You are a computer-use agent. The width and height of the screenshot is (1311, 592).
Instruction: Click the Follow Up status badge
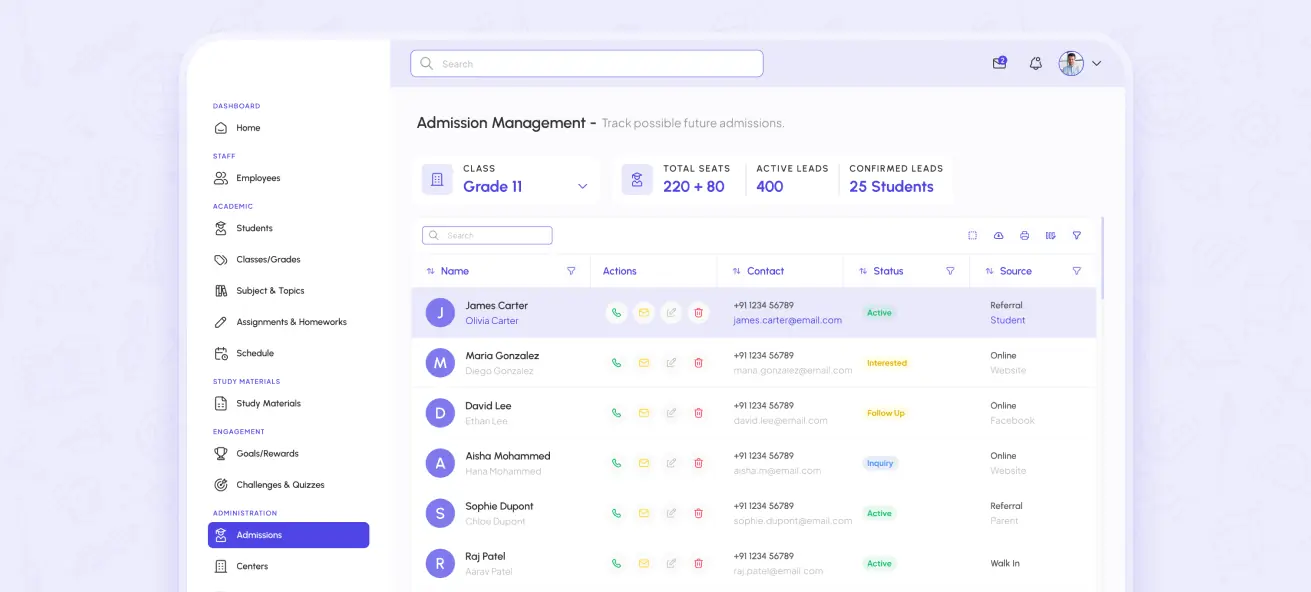tap(886, 413)
